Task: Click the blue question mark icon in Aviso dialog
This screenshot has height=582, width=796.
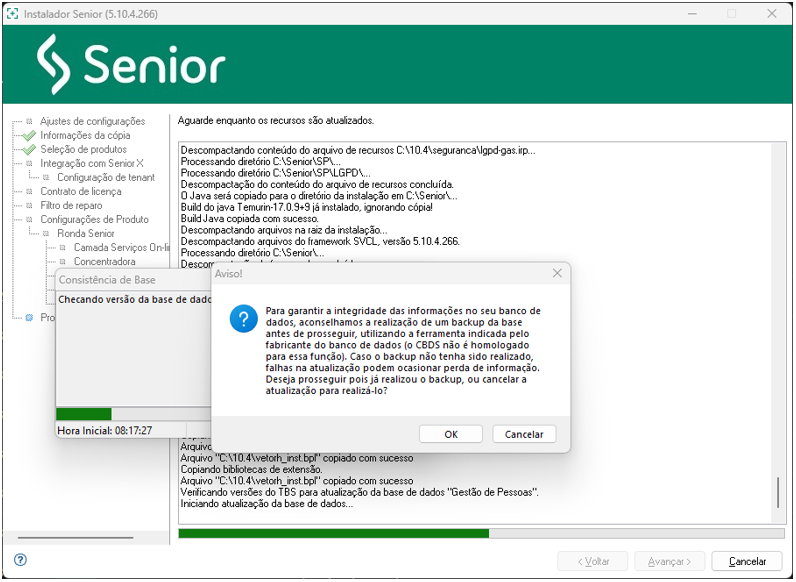Action: tap(244, 318)
